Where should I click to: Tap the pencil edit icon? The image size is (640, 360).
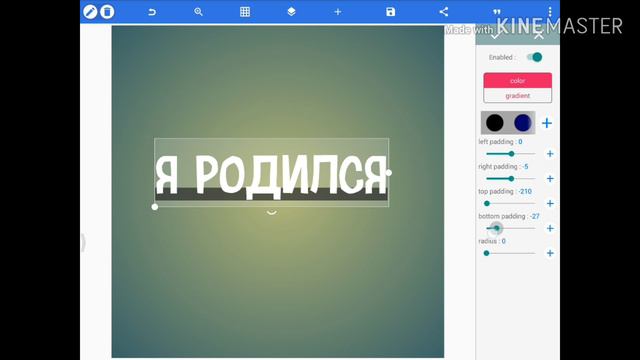[x=90, y=12]
